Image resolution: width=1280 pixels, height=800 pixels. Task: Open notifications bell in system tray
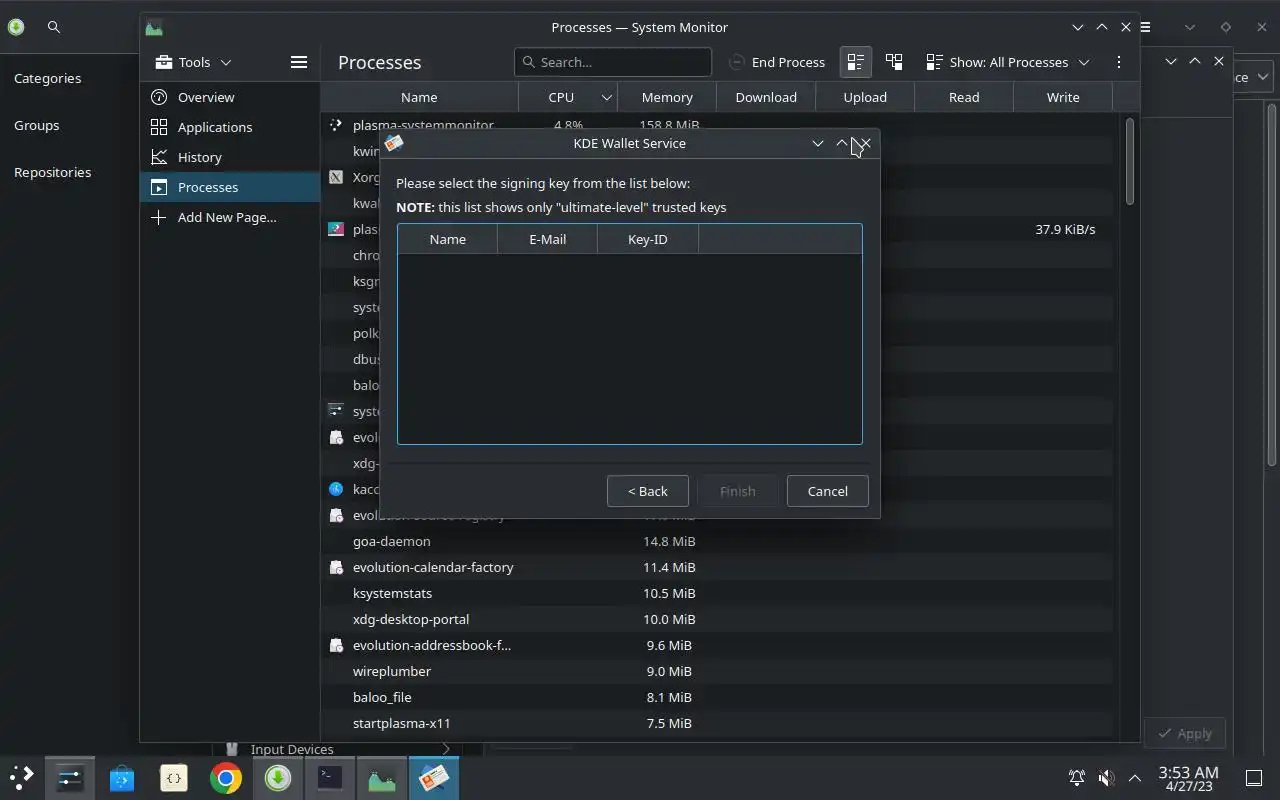[x=1077, y=777]
